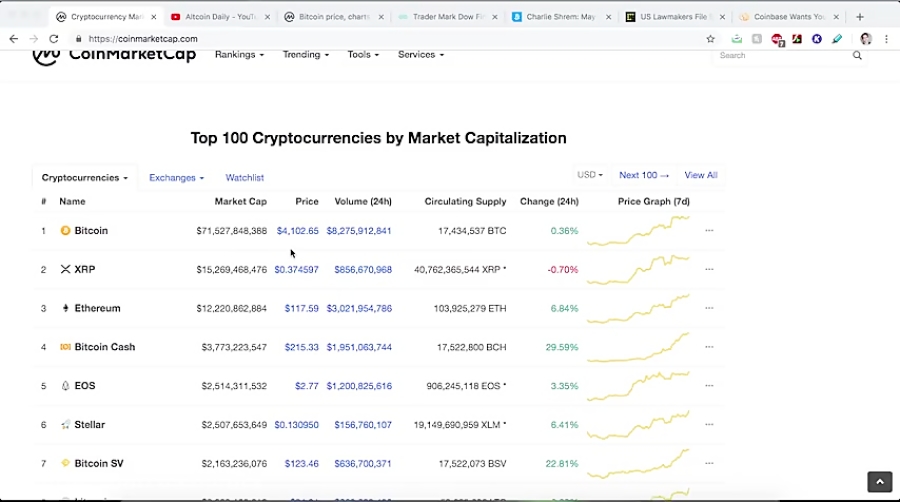Image resolution: width=900 pixels, height=502 pixels.
Task: Click the browser address bar URL
Action: tap(143, 39)
